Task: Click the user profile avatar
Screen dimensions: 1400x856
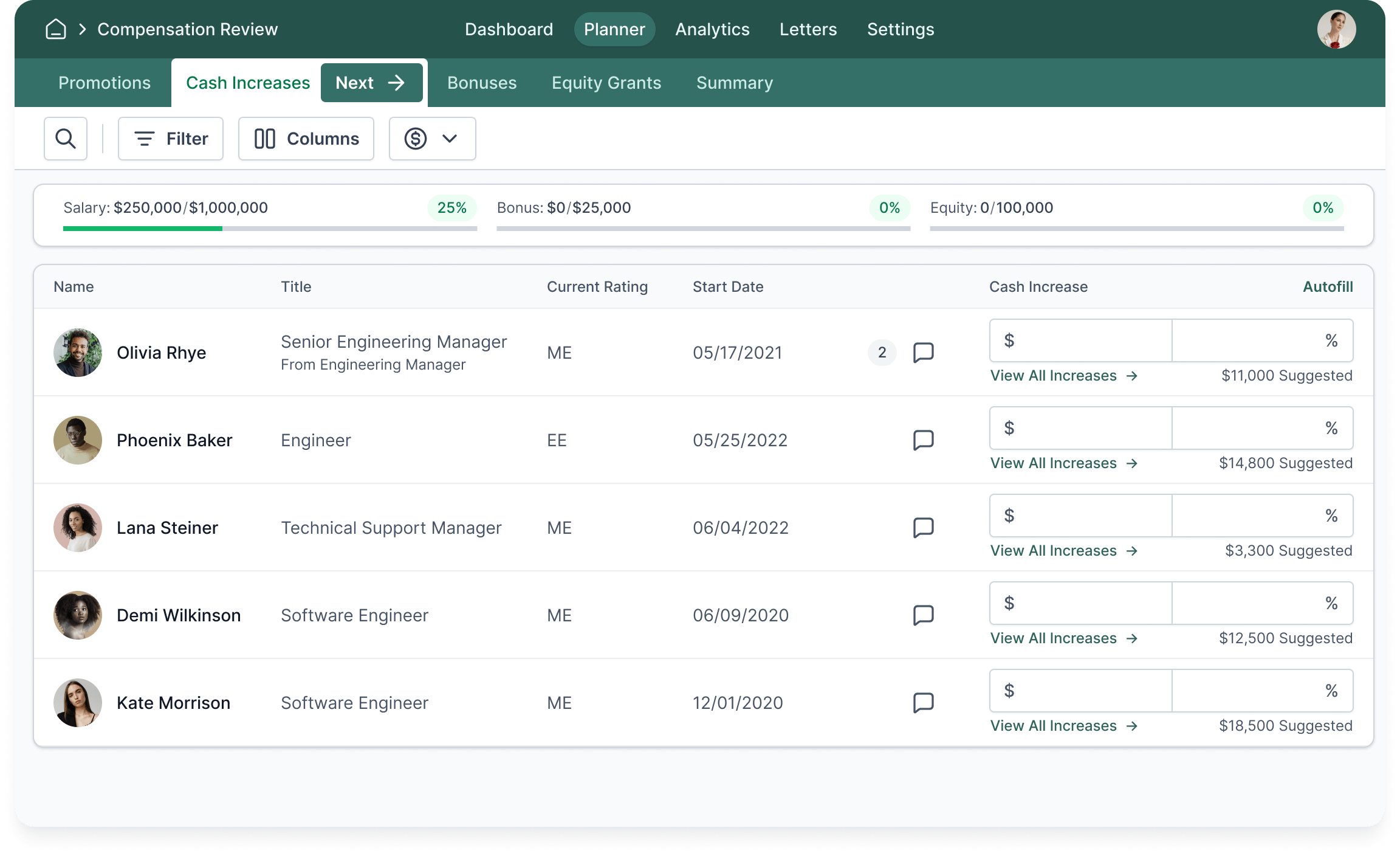Action: point(1337,29)
